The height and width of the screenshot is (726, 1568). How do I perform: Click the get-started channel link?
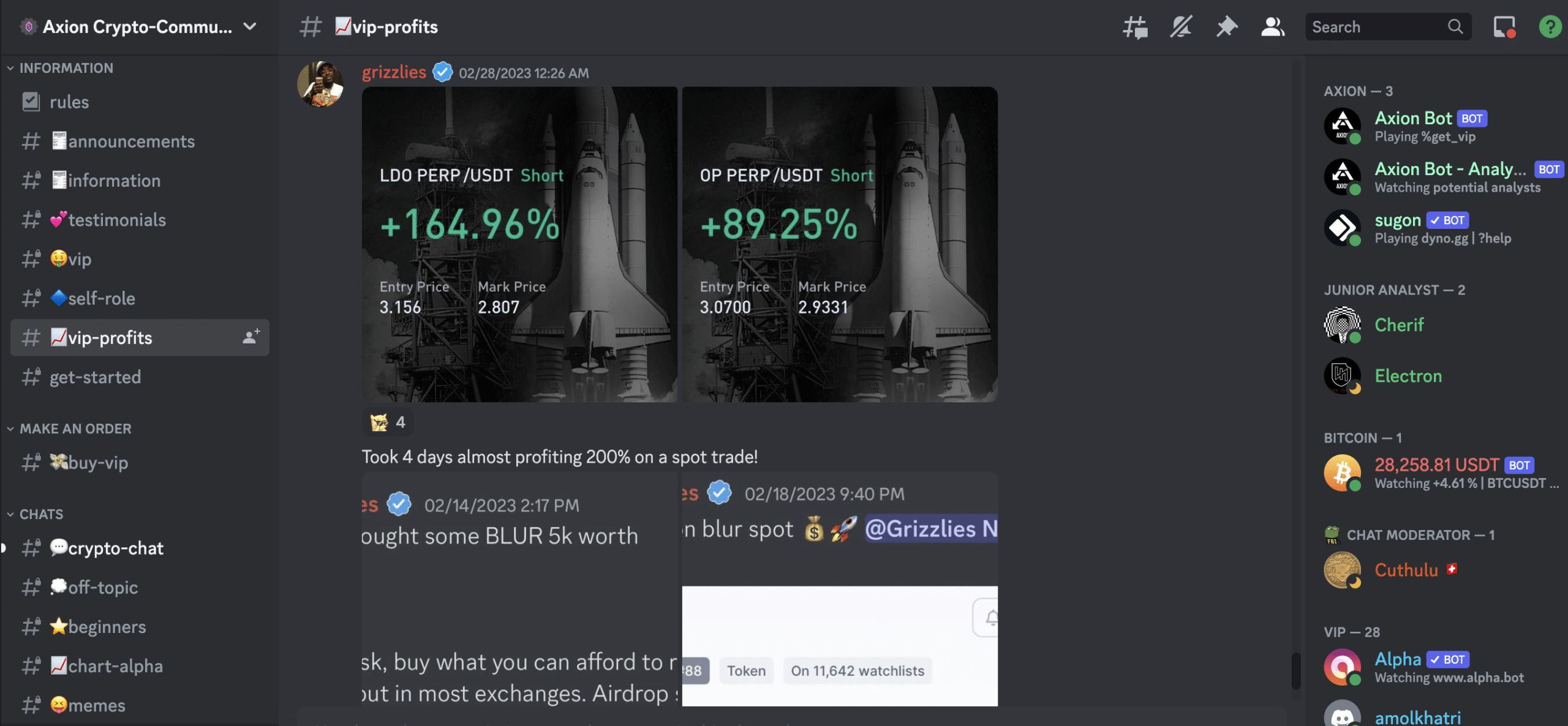[95, 376]
